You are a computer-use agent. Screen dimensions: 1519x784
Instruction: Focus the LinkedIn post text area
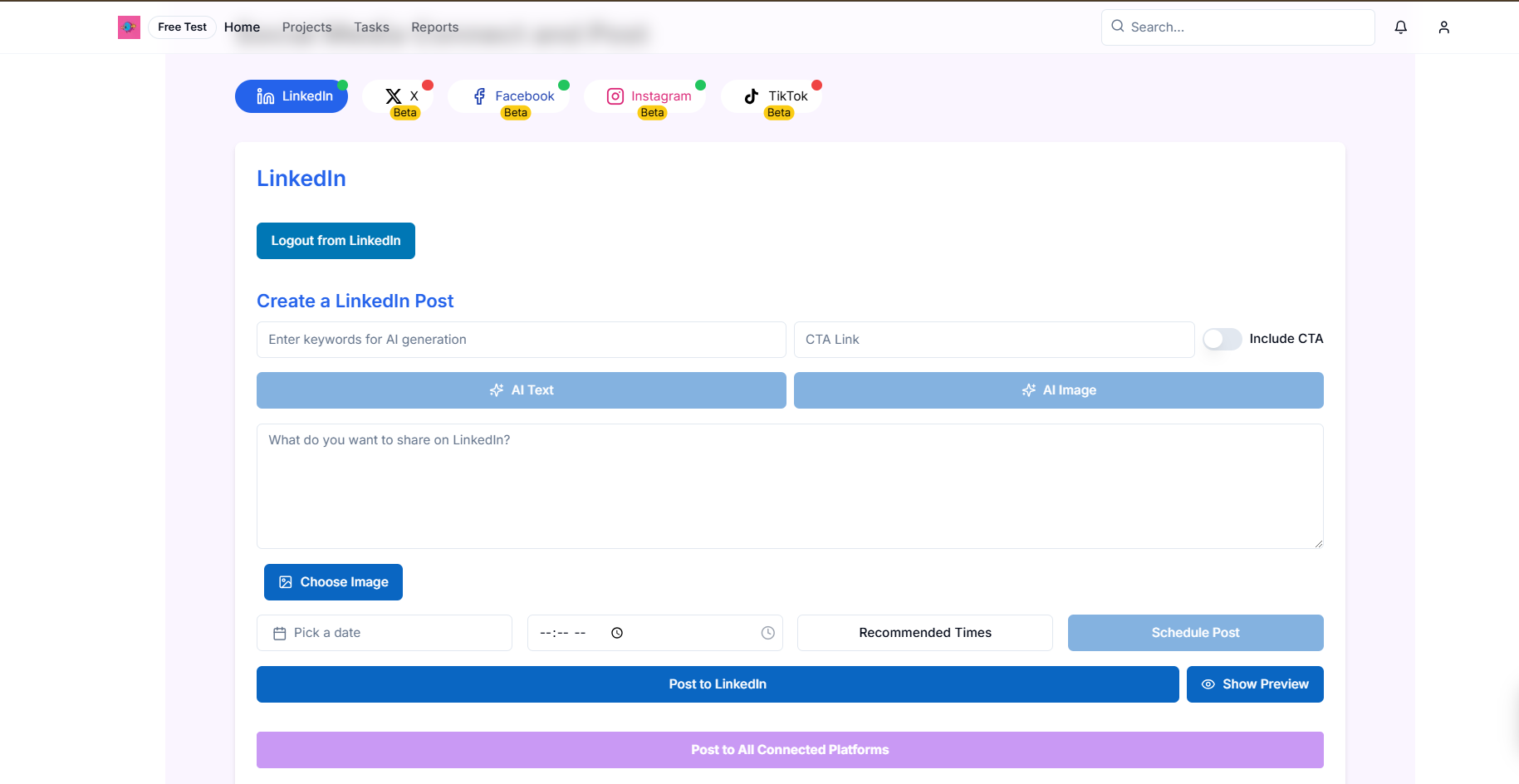(790, 487)
